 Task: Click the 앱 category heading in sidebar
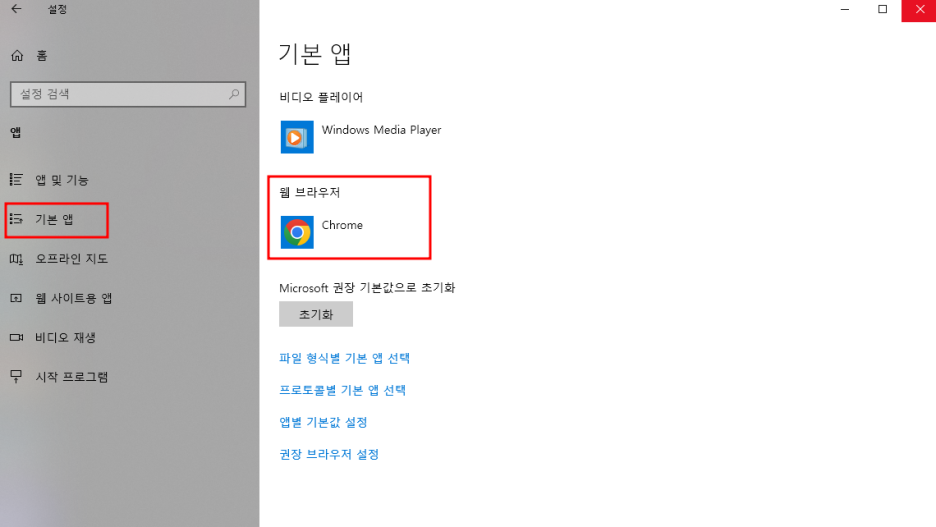pos(16,132)
